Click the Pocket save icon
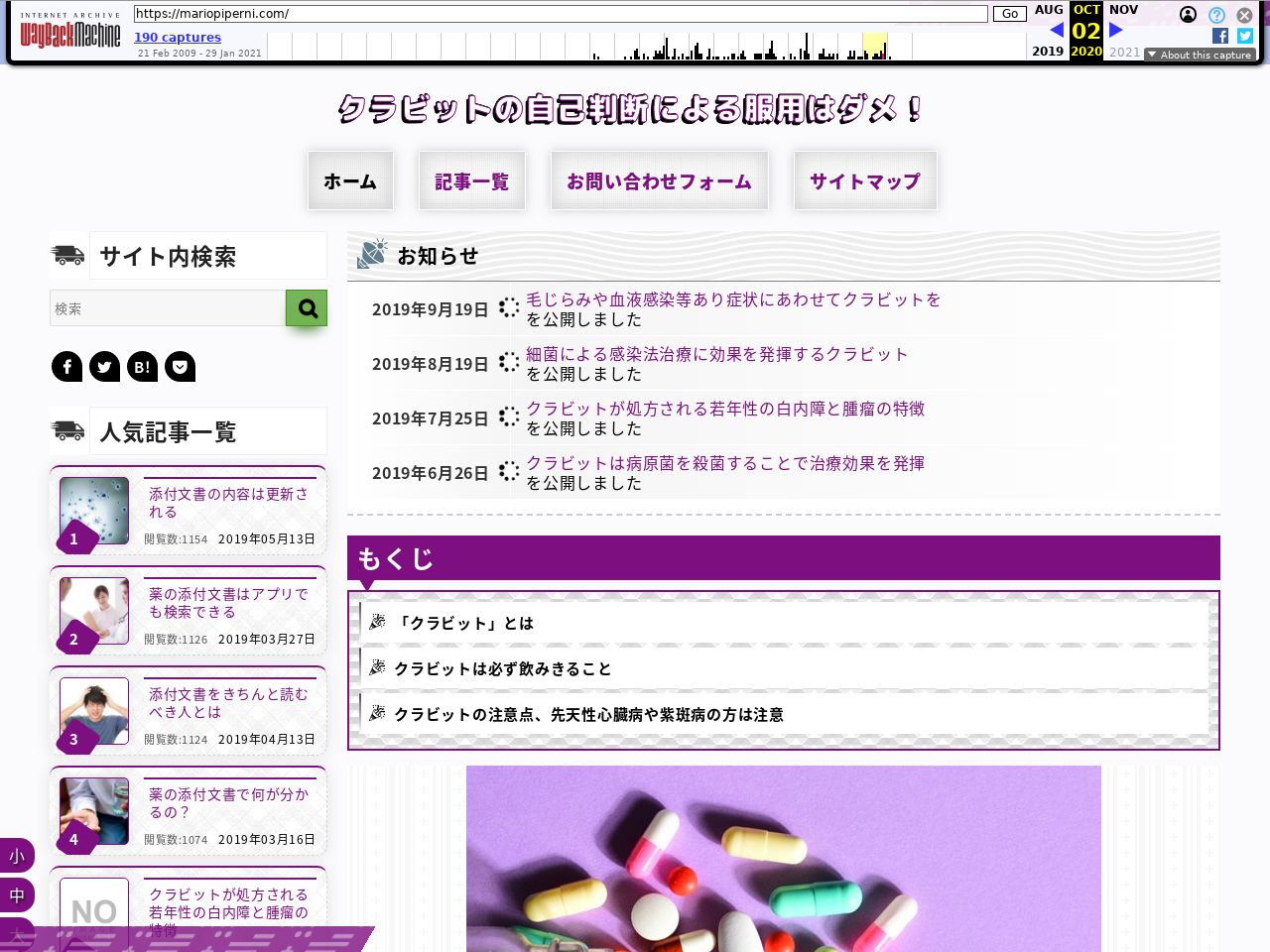The image size is (1270, 952). (180, 367)
